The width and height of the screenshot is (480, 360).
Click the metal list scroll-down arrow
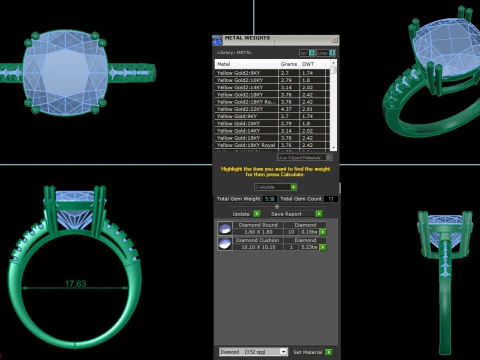333,147
